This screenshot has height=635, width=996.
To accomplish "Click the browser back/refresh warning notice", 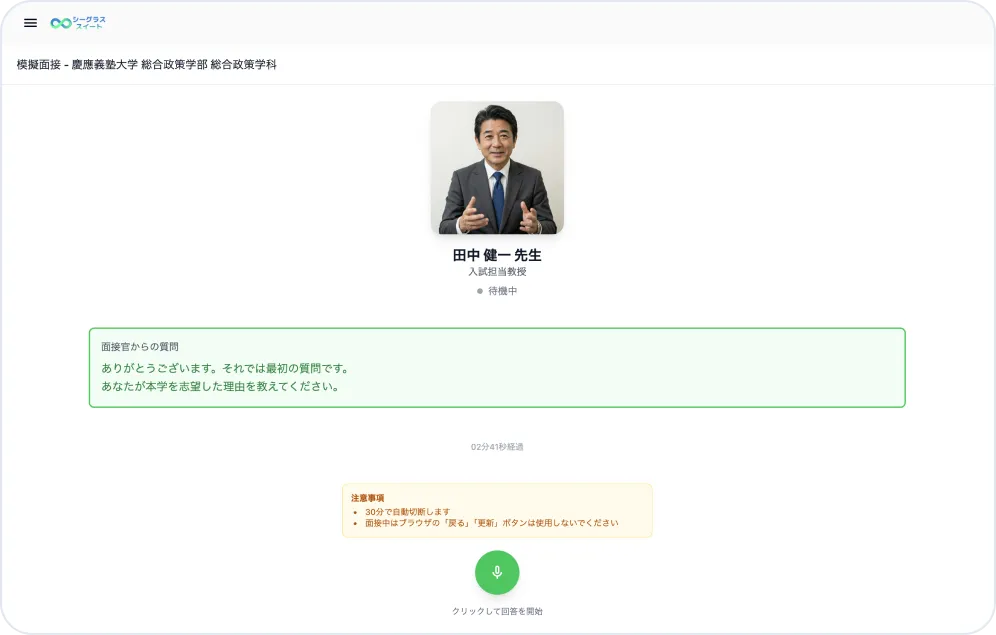I will point(491,523).
